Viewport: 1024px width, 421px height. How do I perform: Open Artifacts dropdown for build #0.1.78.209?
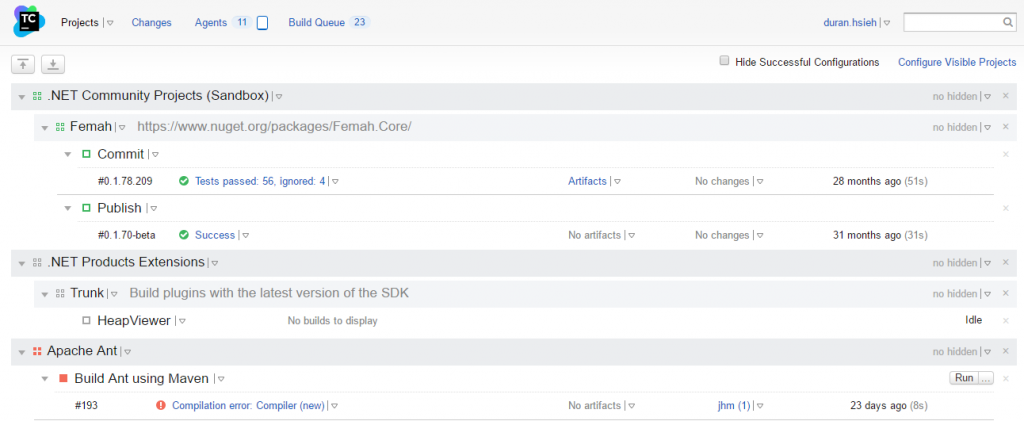coord(617,182)
